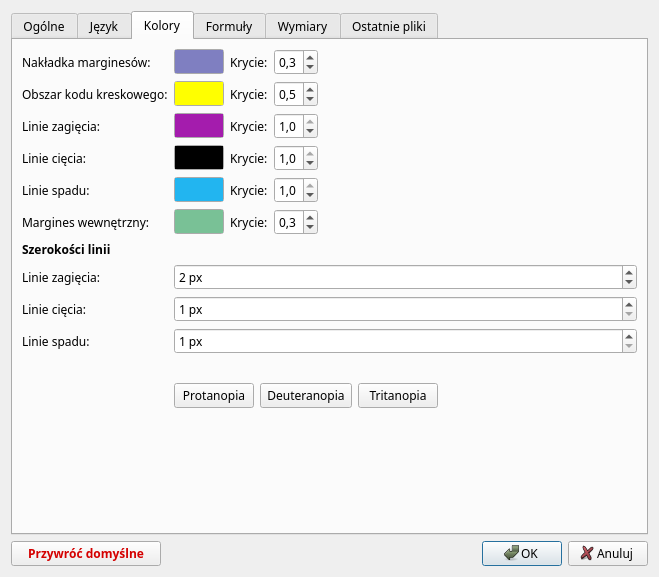
Task: Apply the Protanopia color preset
Action: (214, 396)
